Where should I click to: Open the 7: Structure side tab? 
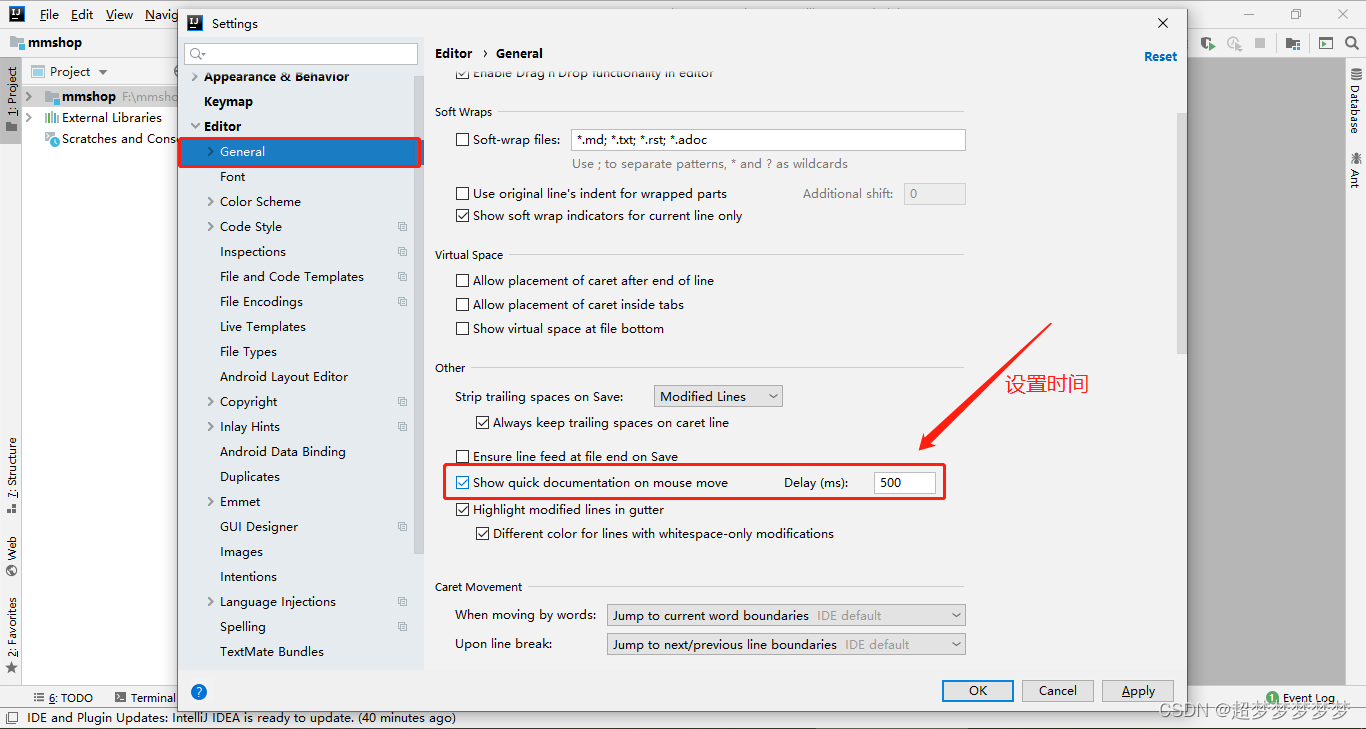pos(12,475)
